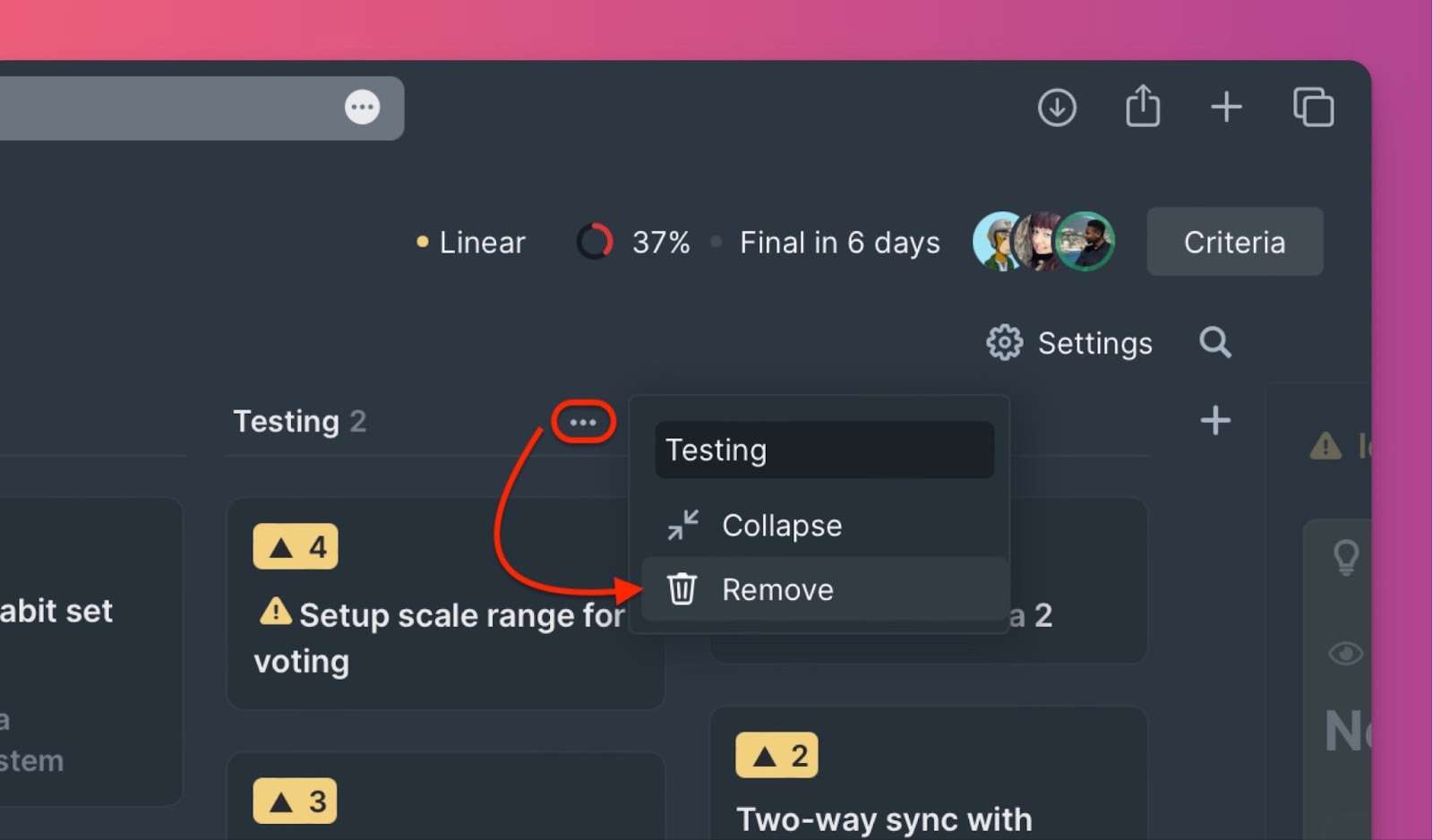Upvote the card with 4 votes
Viewport: 1433px width, 840px height.
296,546
